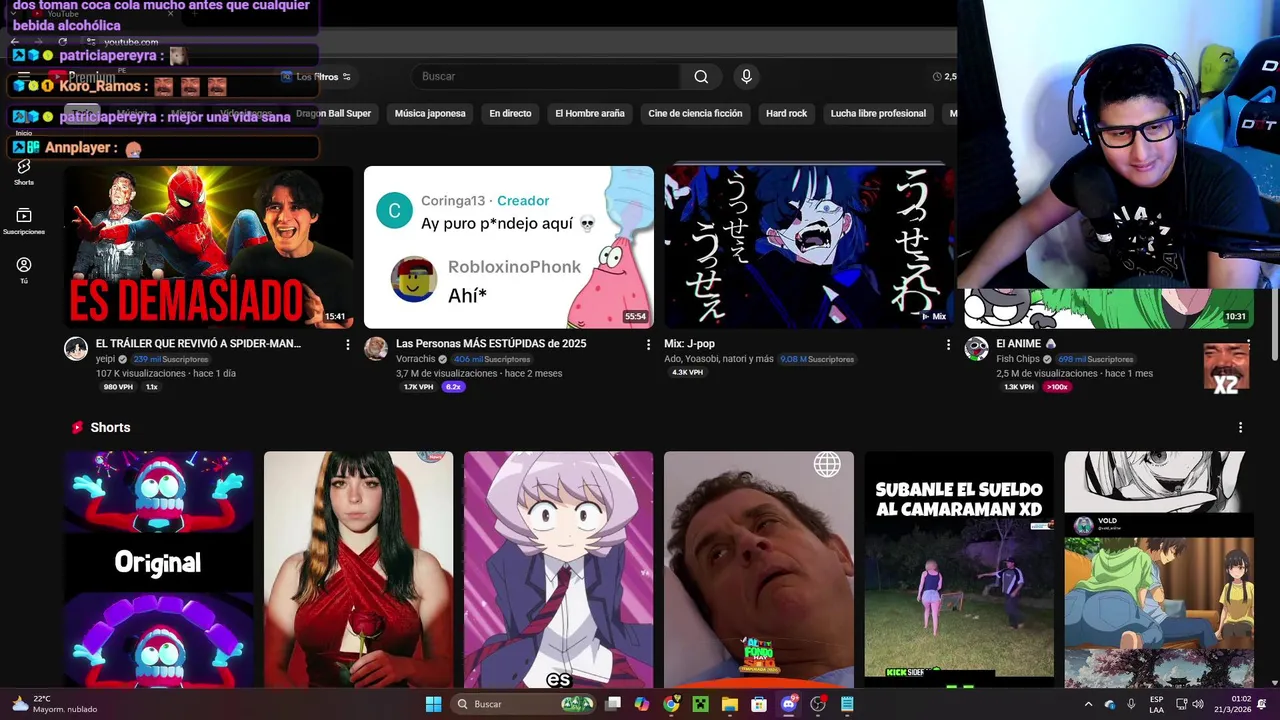Open options menu for Mix: J-pop
The height and width of the screenshot is (720, 1280).
pyautogui.click(x=948, y=344)
